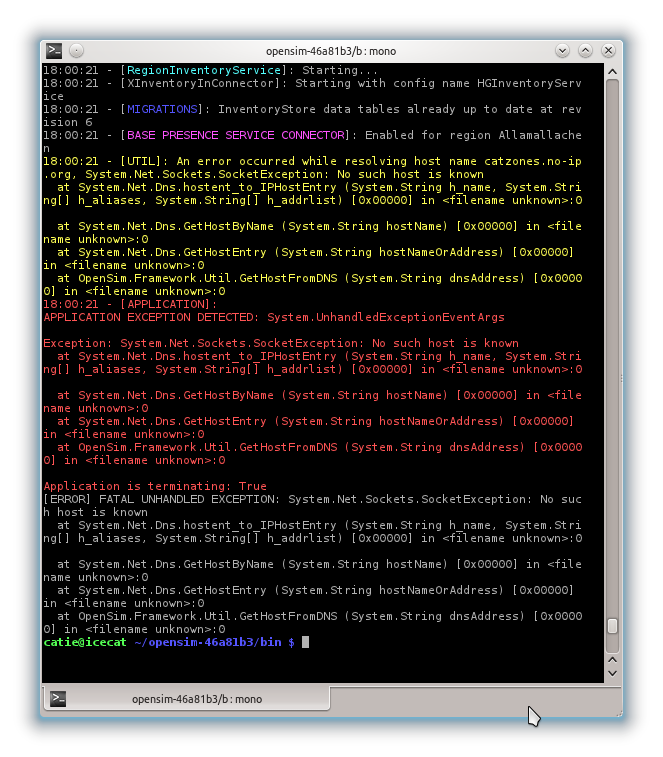663x757 pixels.
Task: Click APPLICATION EXCEPTION DETECTED line
Action: click(274, 317)
